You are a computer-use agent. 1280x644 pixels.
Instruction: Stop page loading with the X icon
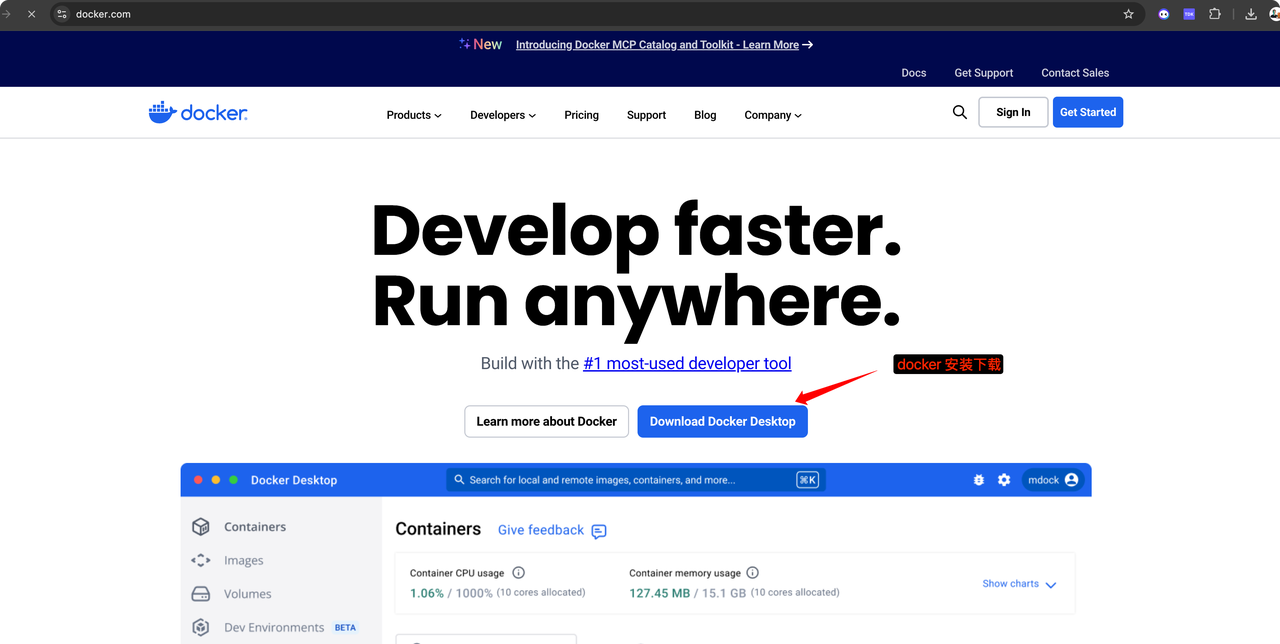tap(31, 14)
